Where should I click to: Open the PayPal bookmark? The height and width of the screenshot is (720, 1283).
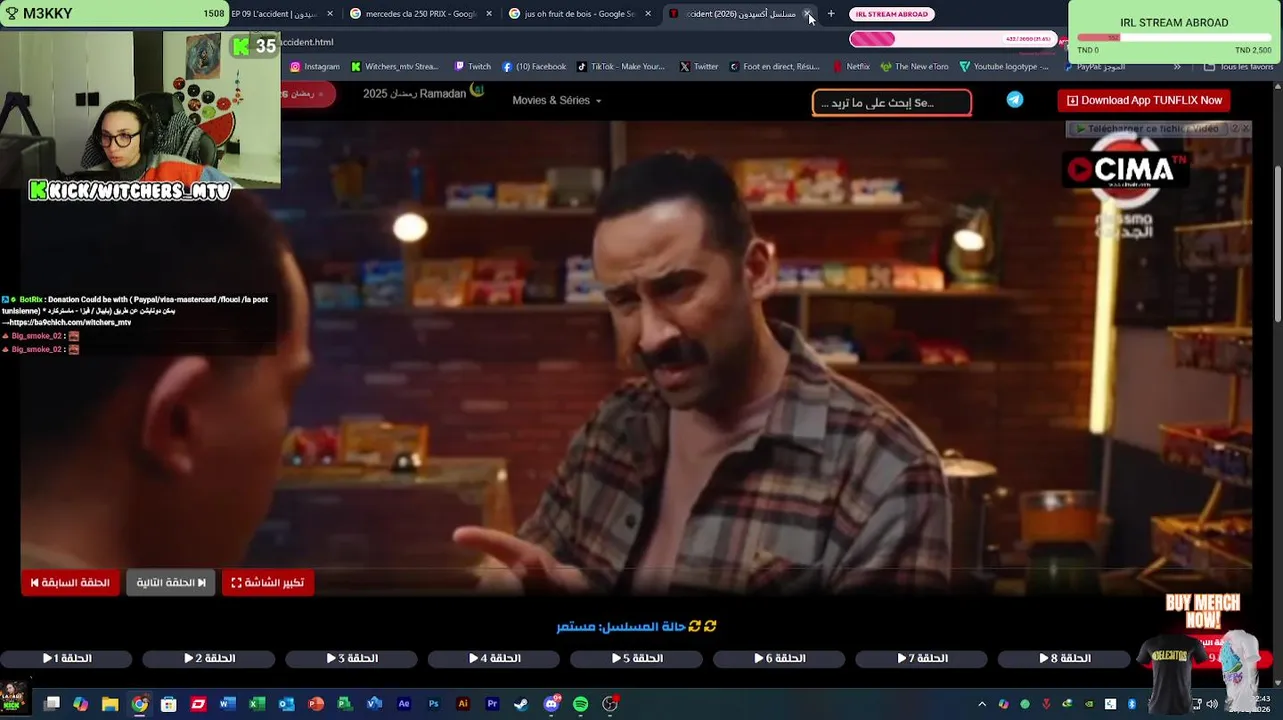tap(1094, 67)
